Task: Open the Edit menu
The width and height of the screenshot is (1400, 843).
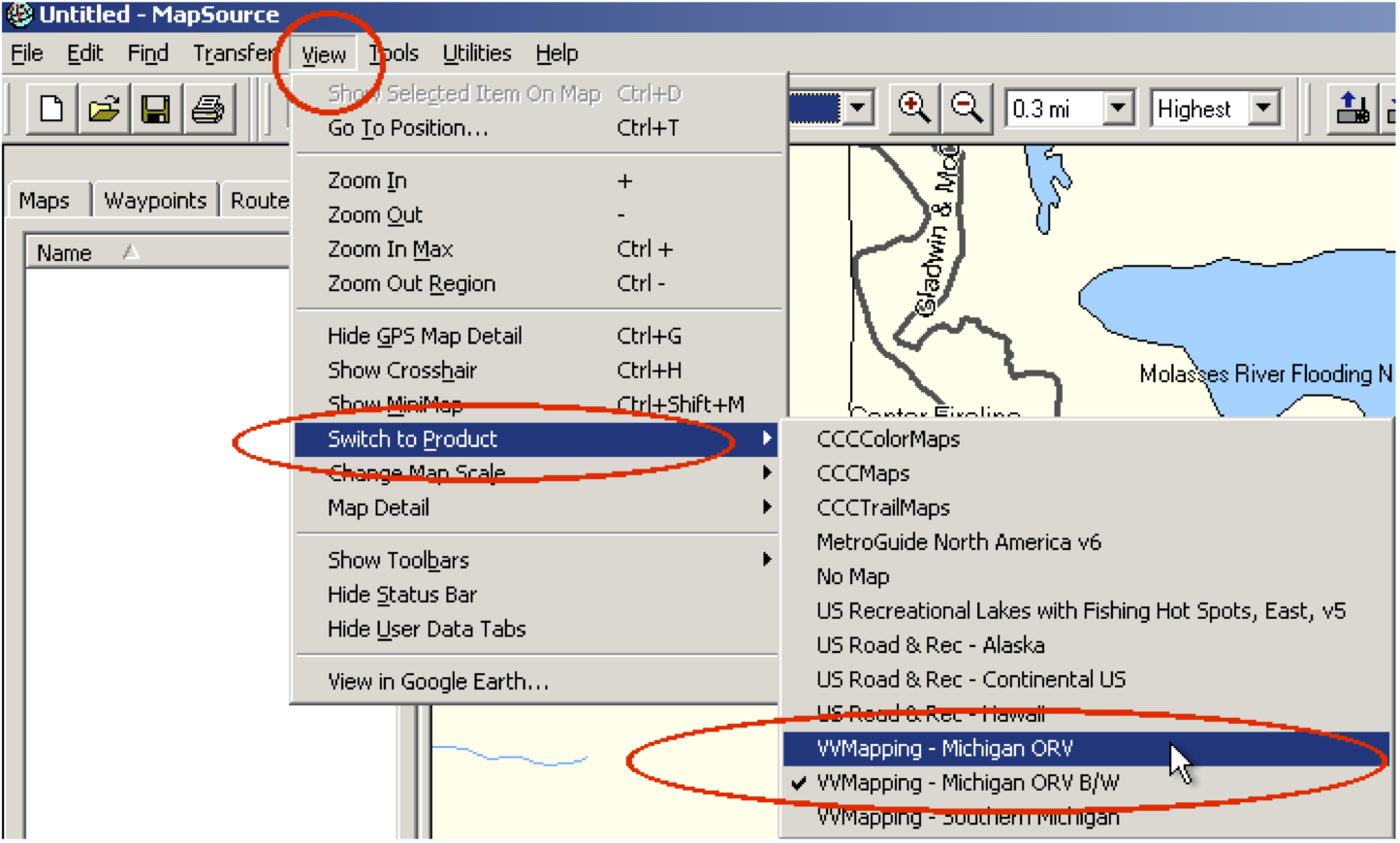Action: click(x=85, y=53)
